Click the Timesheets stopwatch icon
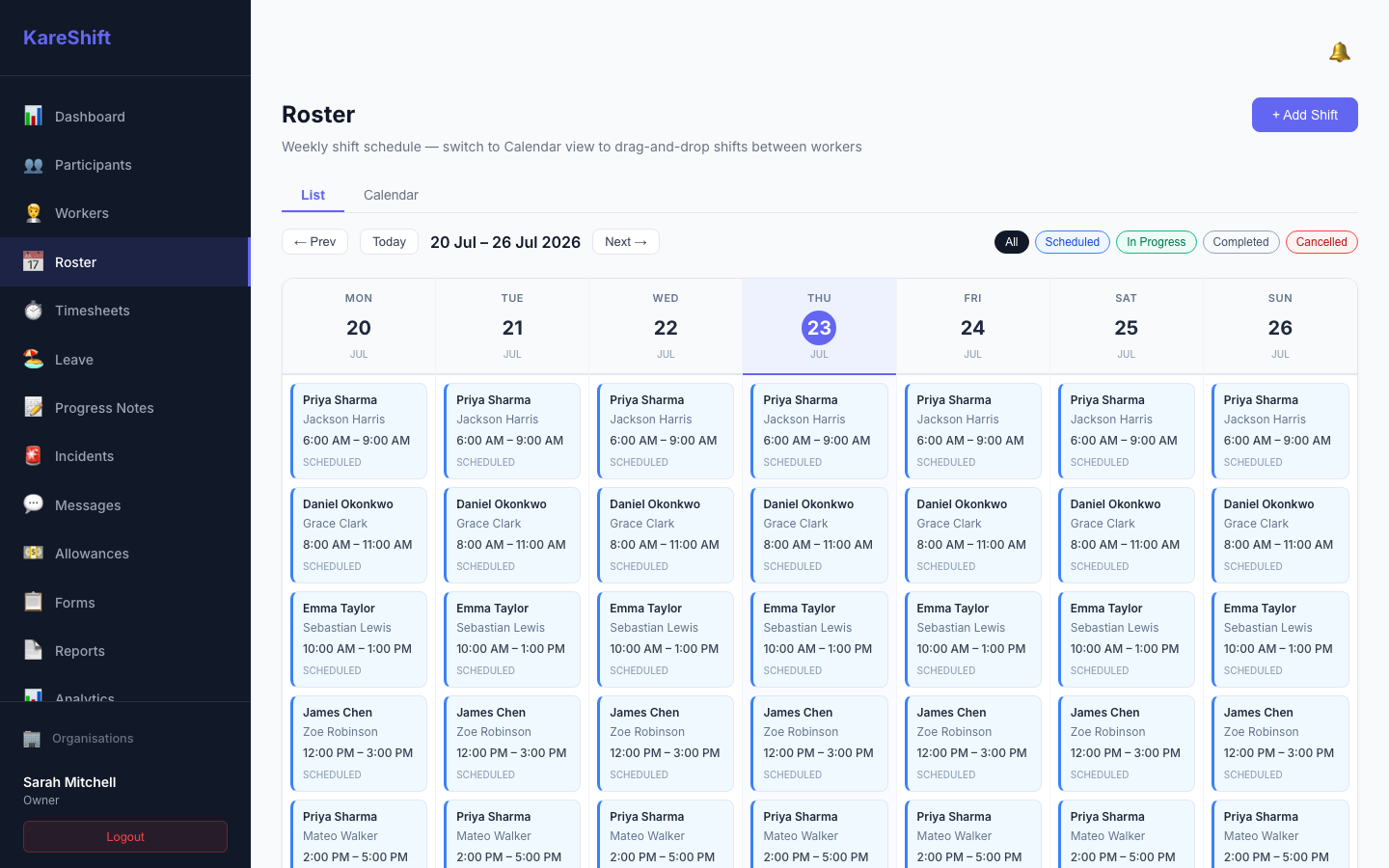Screen dimensions: 1389x868 pos(33,311)
